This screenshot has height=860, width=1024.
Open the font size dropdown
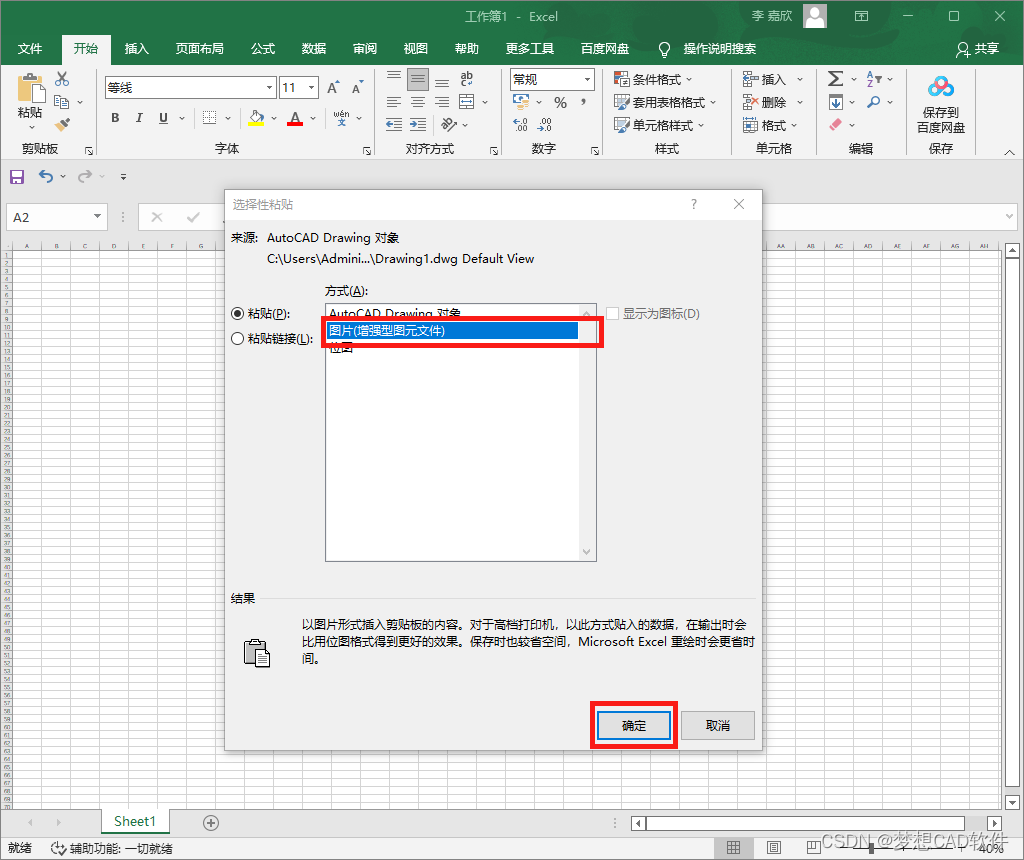312,88
